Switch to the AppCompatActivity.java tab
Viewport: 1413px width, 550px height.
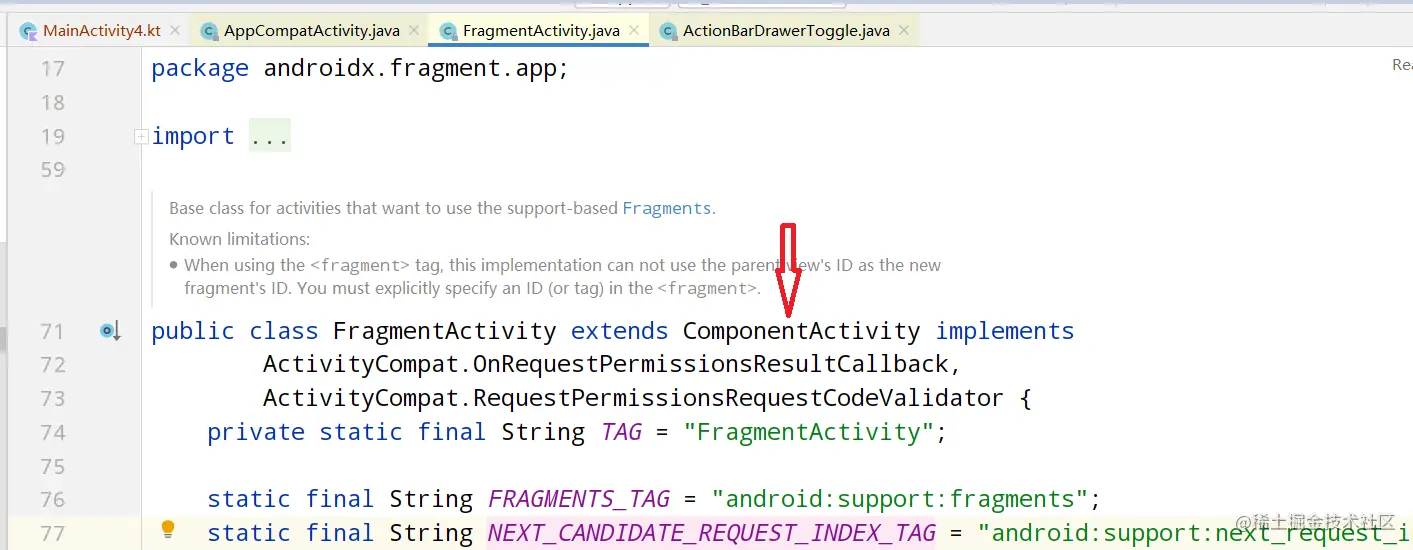point(311,31)
